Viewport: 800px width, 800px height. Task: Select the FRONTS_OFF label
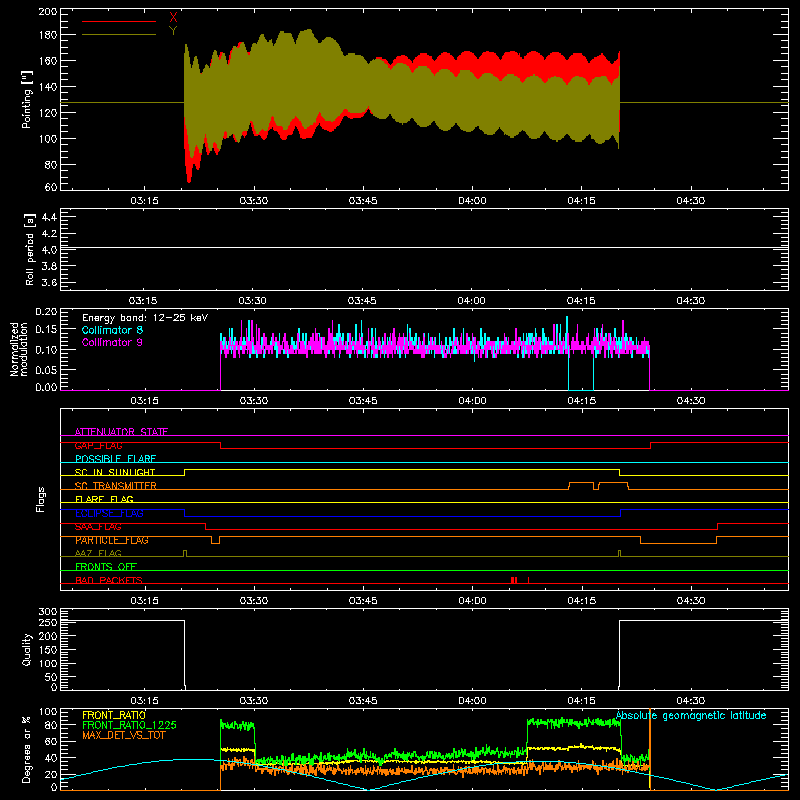(x=106, y=567)
